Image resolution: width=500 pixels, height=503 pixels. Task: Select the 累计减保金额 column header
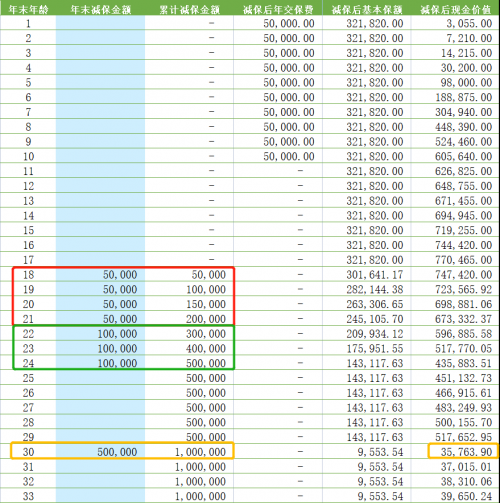(189, 9)
